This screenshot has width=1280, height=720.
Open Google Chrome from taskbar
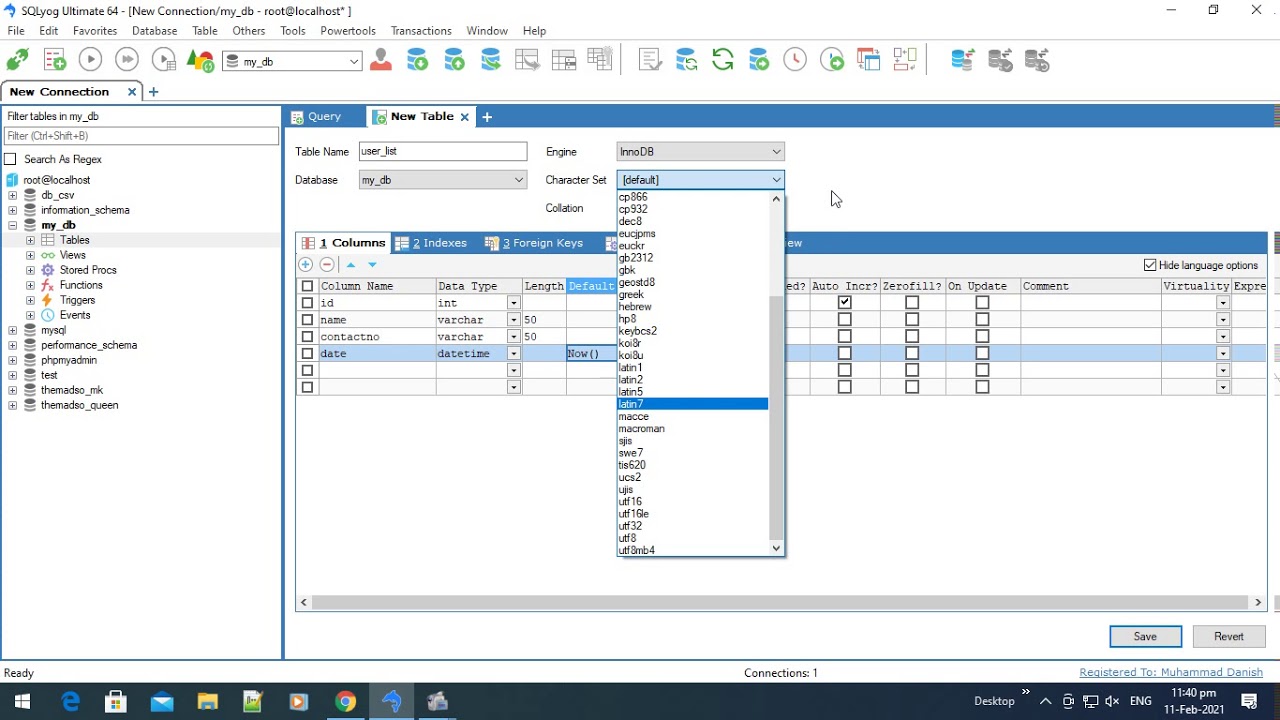coord(345,702)
